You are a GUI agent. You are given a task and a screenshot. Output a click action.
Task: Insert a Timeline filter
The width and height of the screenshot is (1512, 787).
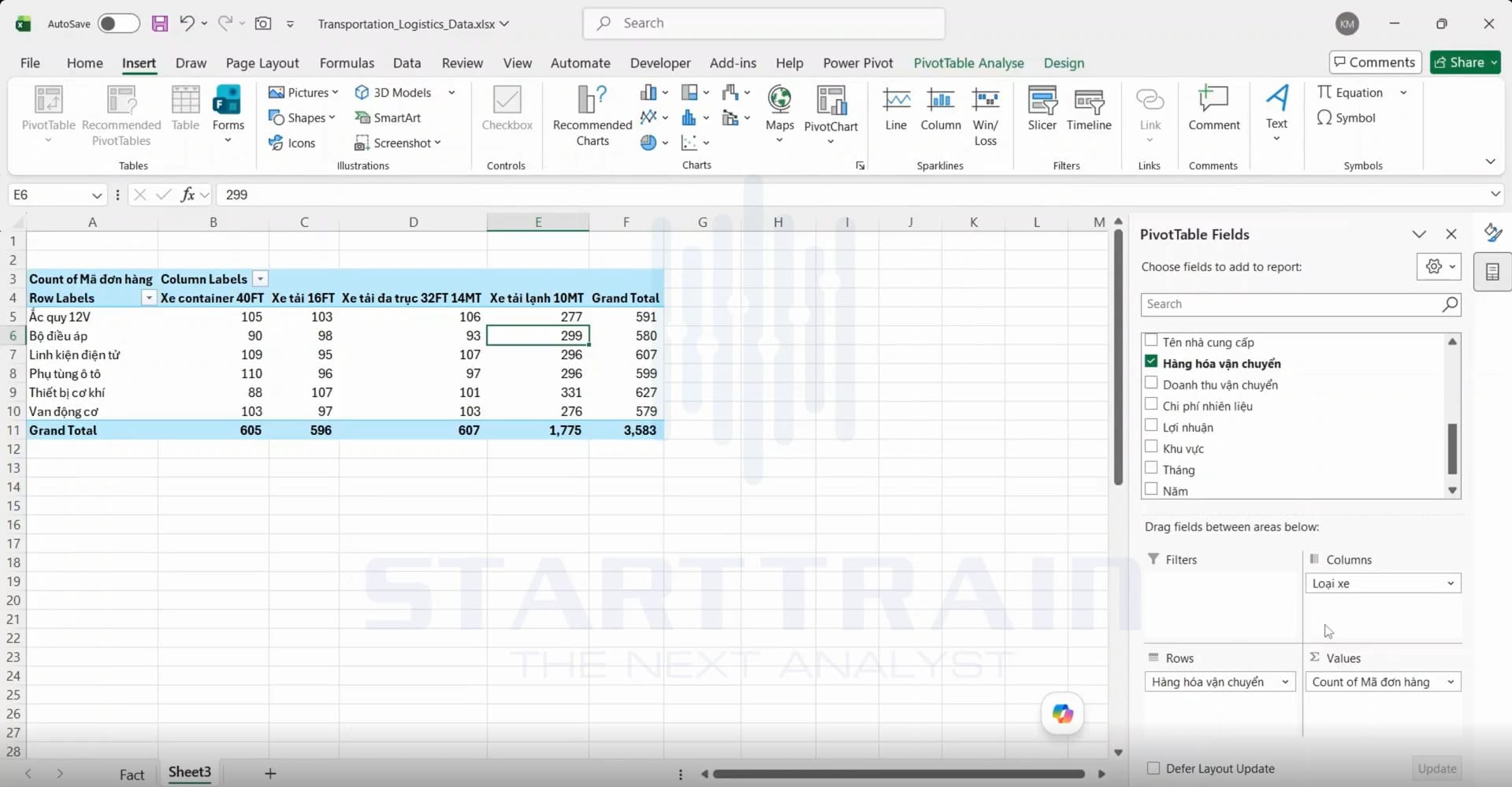(x=1089, y=109)
